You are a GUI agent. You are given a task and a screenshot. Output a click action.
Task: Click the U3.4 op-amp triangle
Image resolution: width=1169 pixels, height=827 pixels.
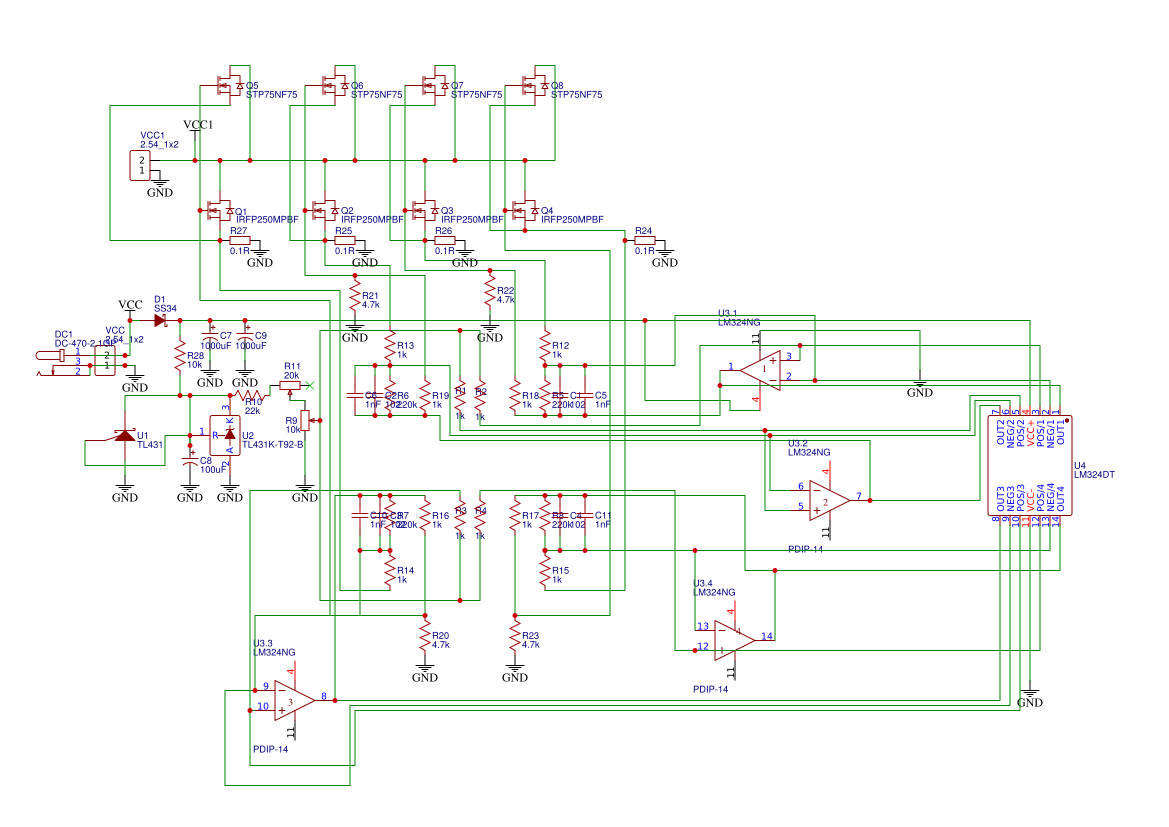734,641
